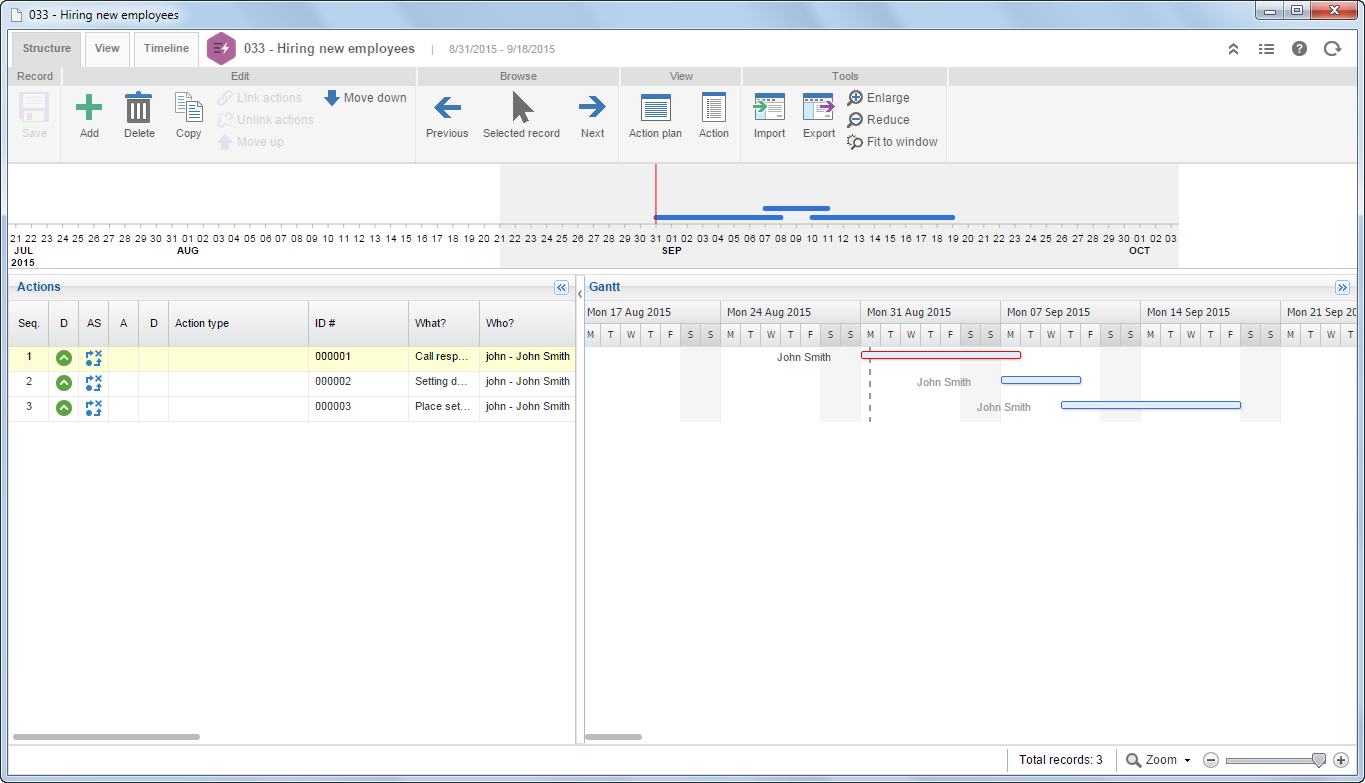
Task: Click the action status icon for 000002
Action: tap(94, 382)
